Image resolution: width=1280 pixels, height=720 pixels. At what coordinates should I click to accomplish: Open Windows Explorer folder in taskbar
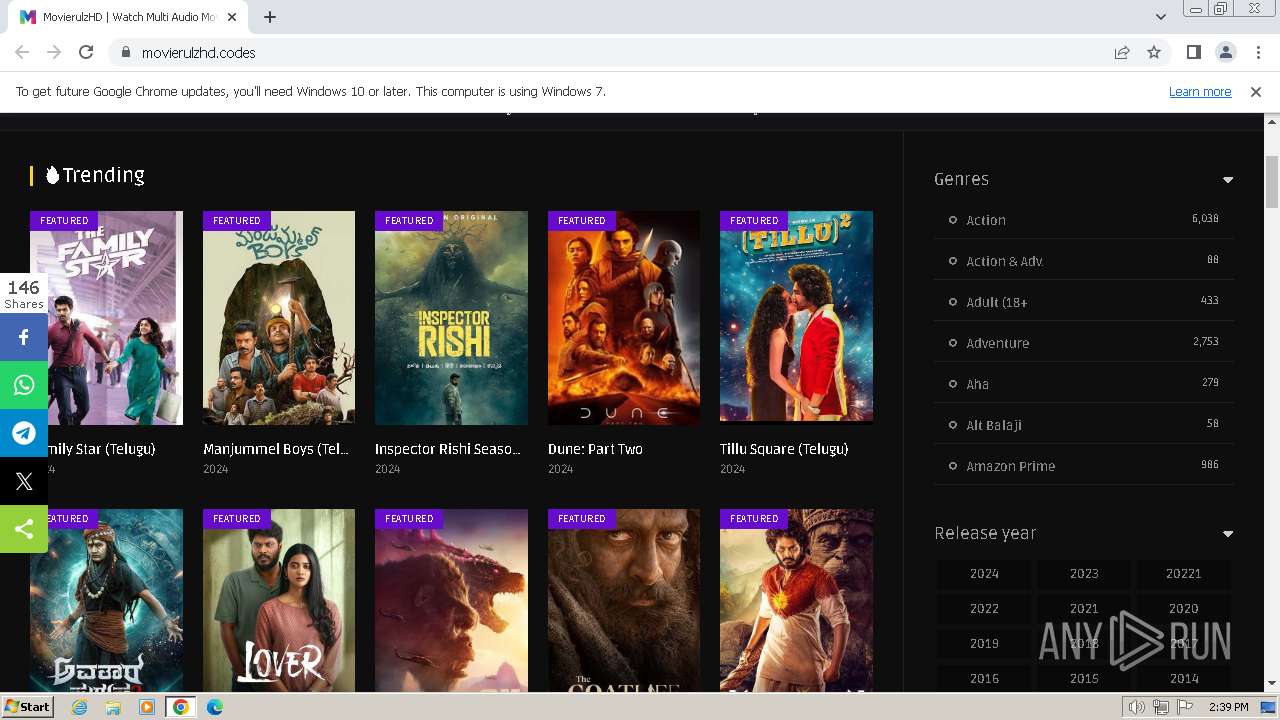[x=113, y=707]
